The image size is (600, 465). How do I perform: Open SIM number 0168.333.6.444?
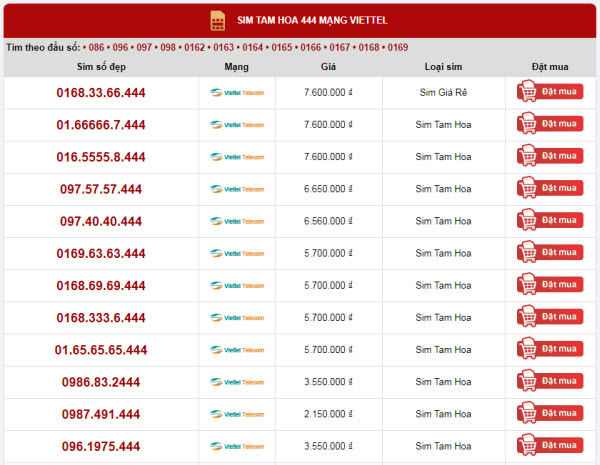(101, 318)
